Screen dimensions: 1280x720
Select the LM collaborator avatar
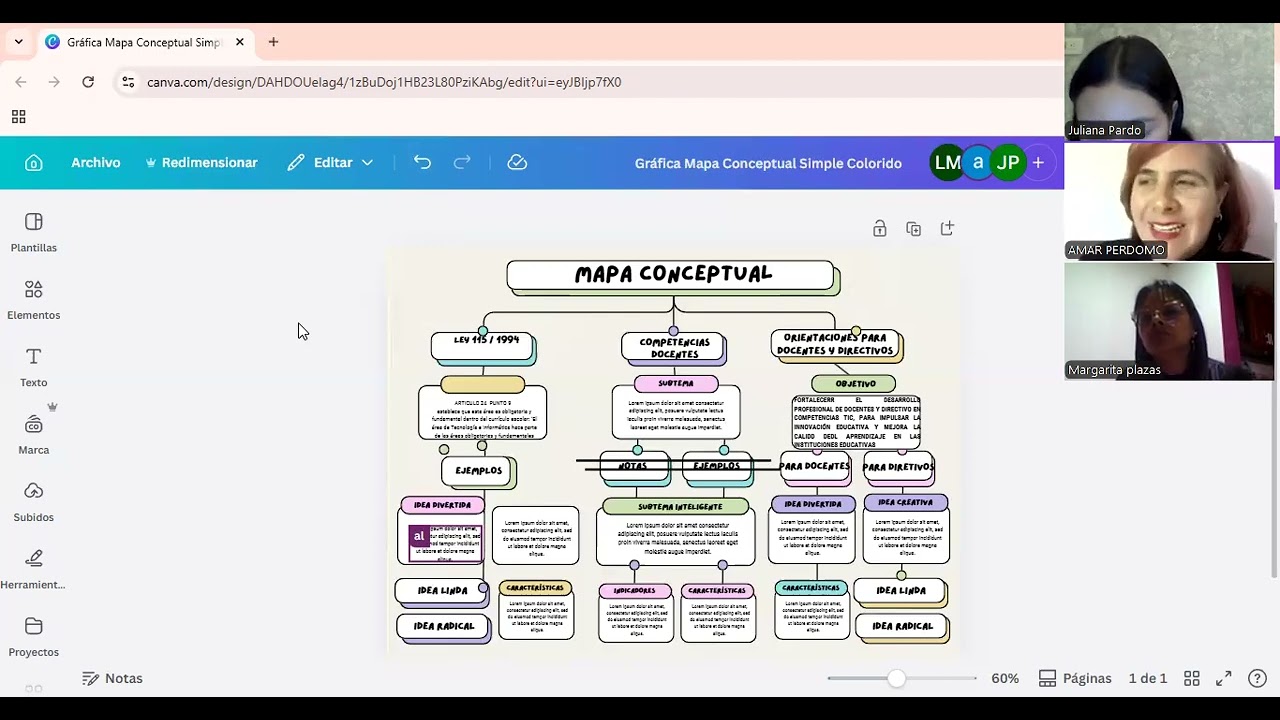947,162
